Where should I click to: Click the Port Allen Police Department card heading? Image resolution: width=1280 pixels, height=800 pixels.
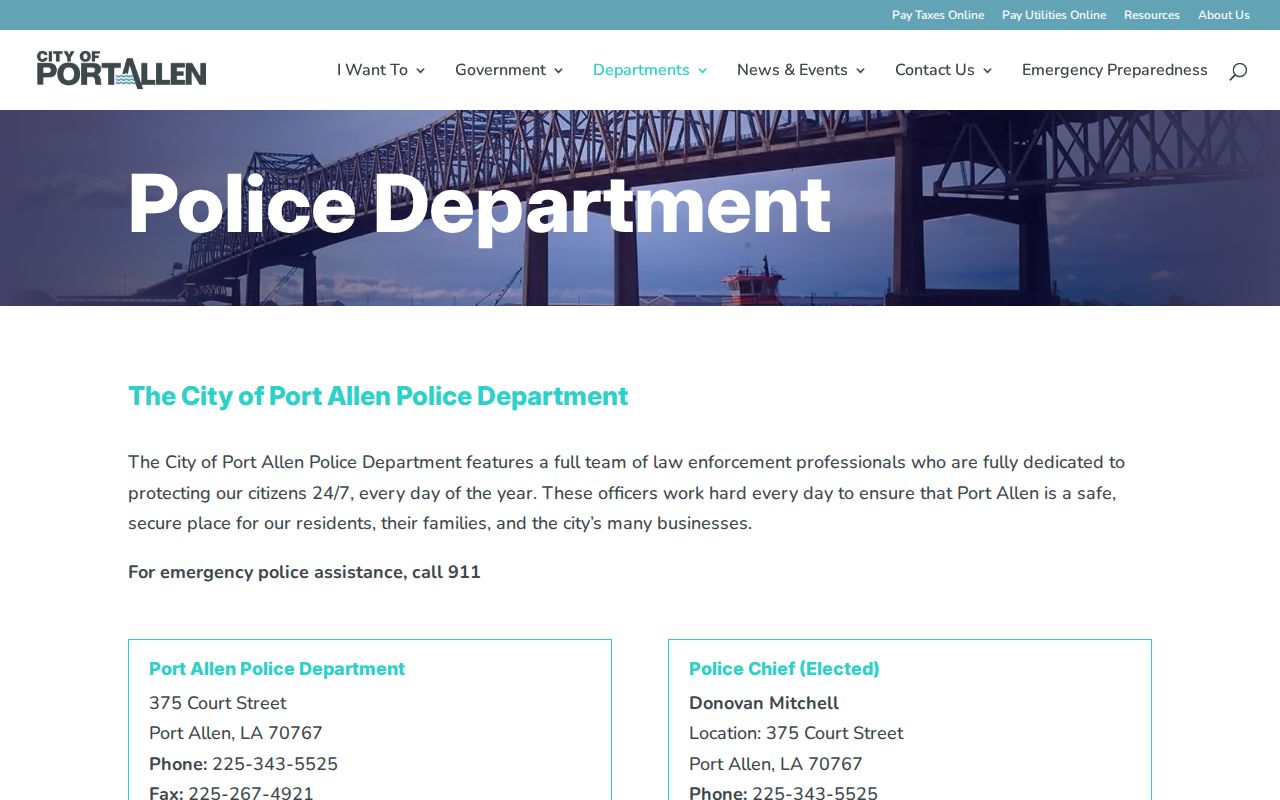277,669
